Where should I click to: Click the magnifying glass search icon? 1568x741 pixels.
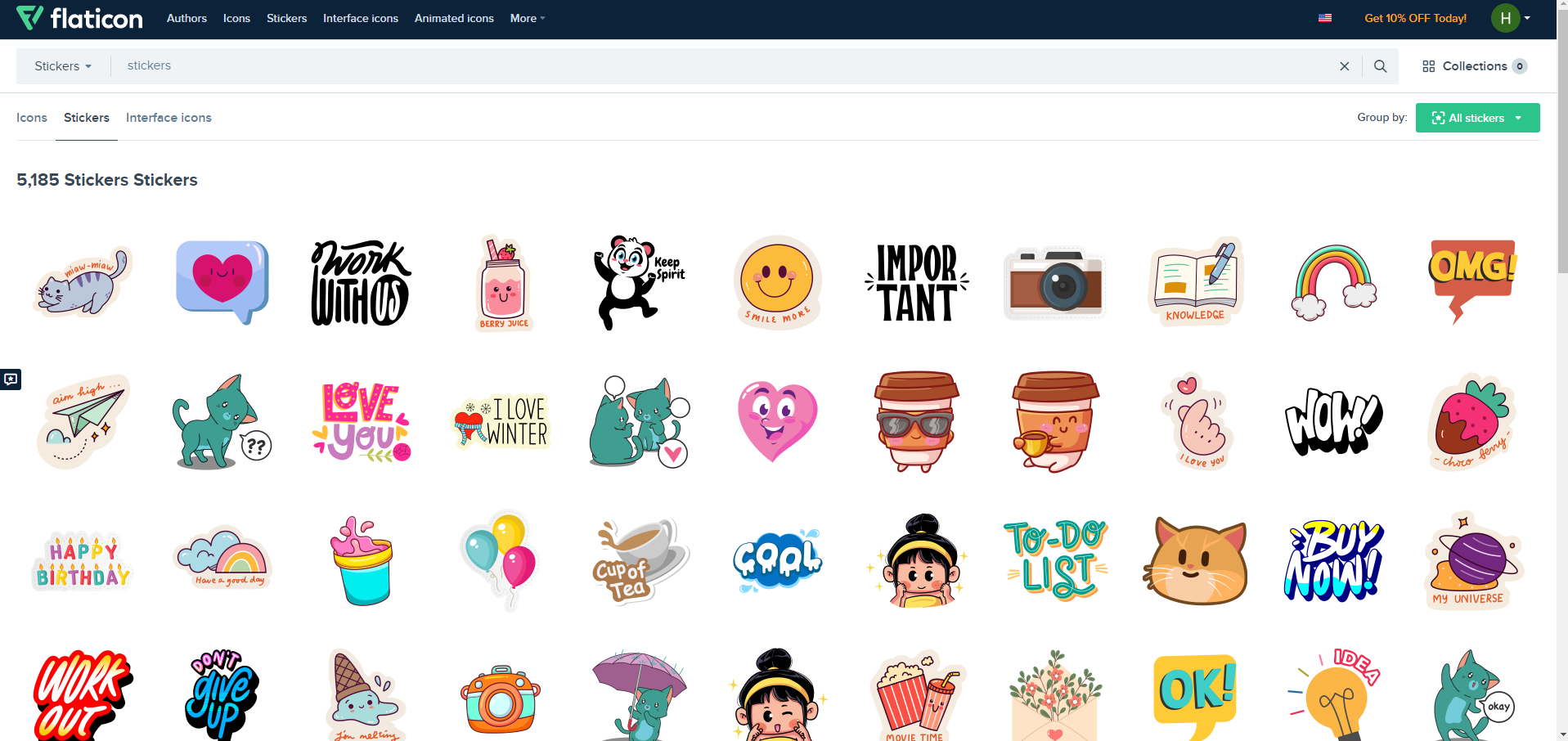(x=1380, y=65)
